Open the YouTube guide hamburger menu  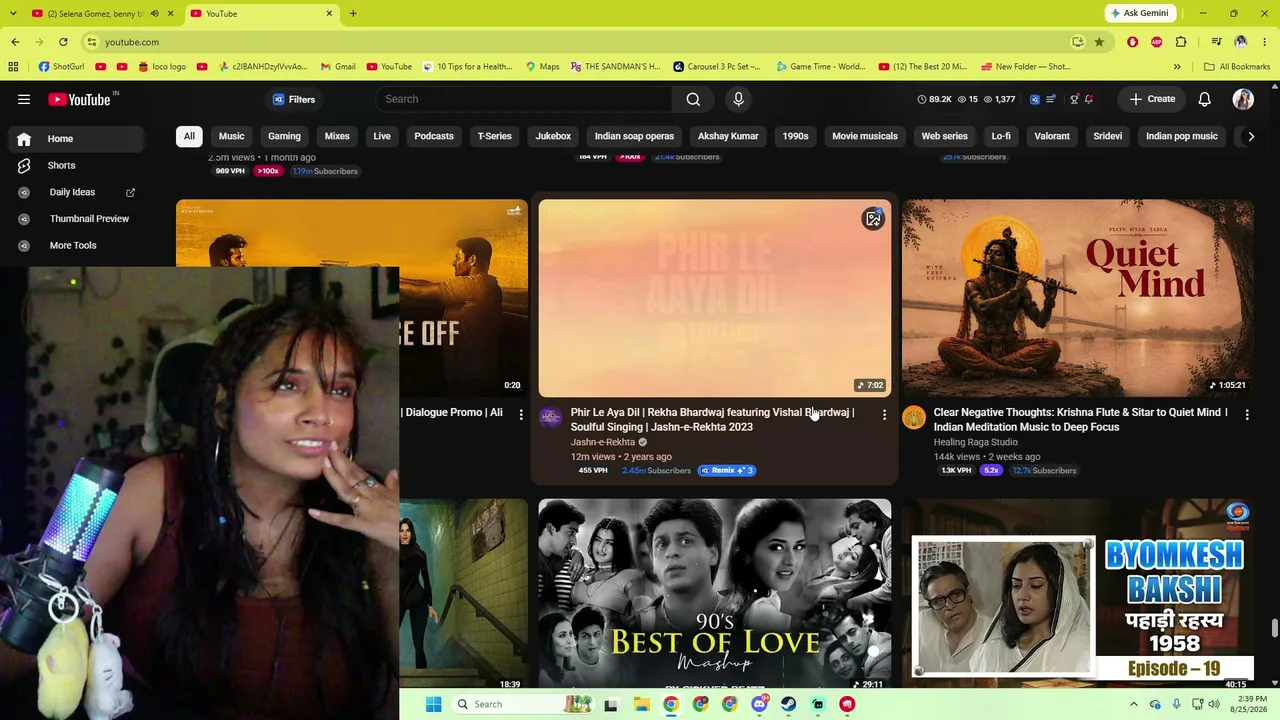(24, 99)
